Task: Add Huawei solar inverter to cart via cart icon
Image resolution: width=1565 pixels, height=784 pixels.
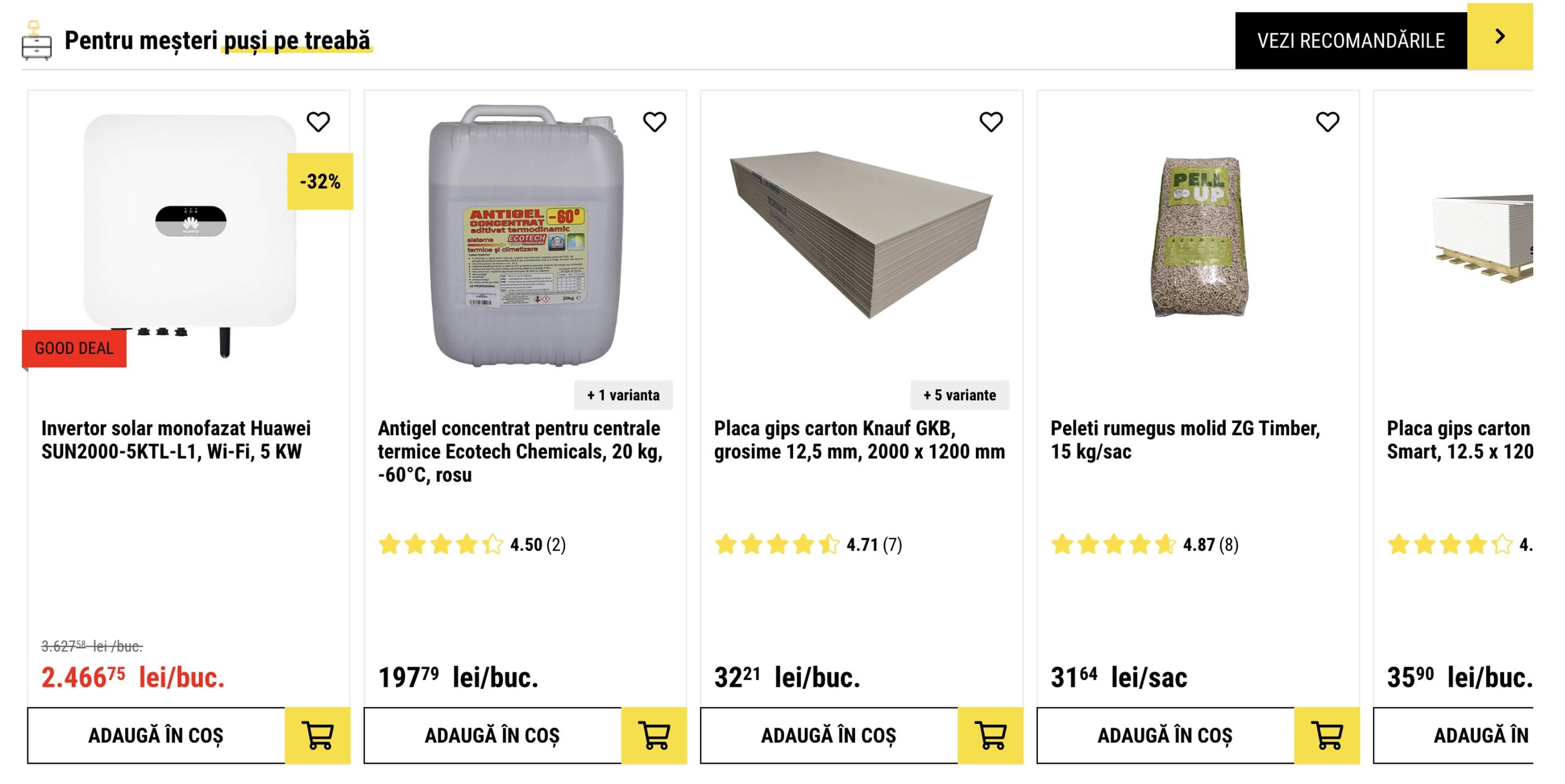Action: click(x=317, y=735)
